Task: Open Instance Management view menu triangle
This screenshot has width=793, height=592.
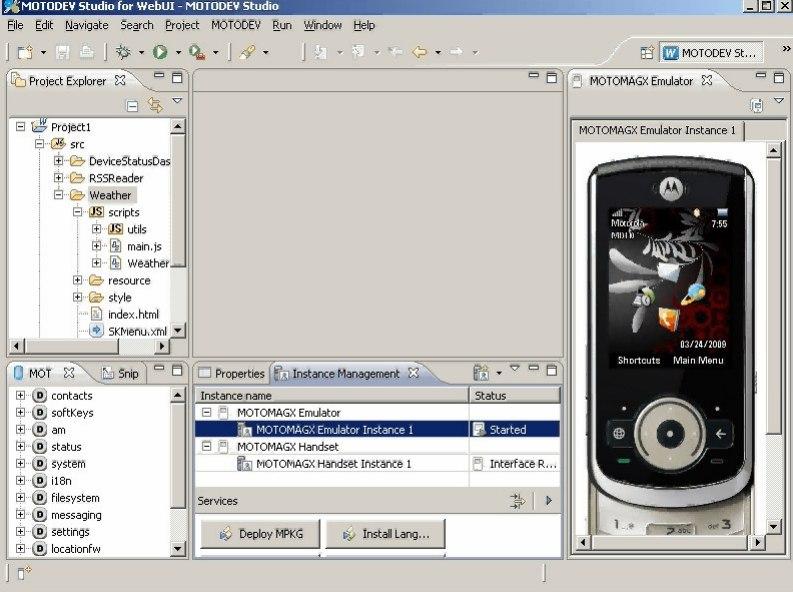Action: tap(515, 368)
